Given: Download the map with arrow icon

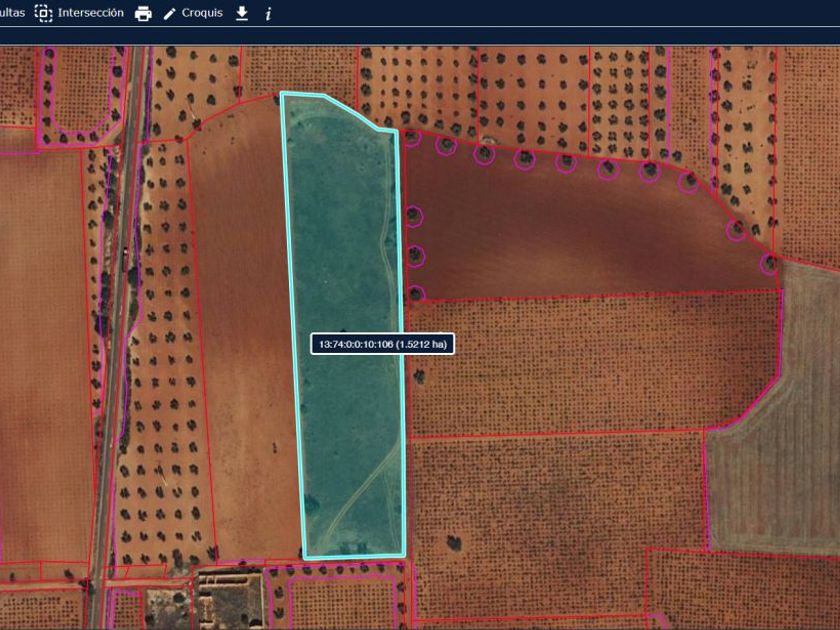Looking at the screenshot, I should [x=242, y=13].
